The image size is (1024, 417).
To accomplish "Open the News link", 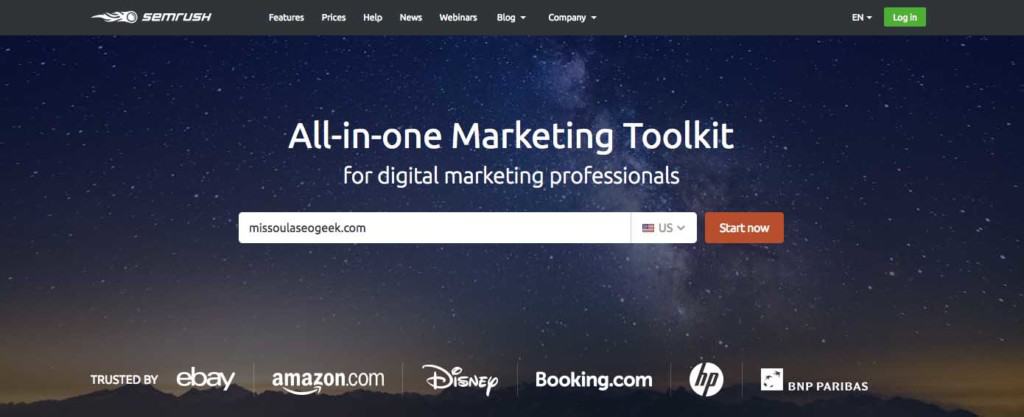I will [411, 18].
